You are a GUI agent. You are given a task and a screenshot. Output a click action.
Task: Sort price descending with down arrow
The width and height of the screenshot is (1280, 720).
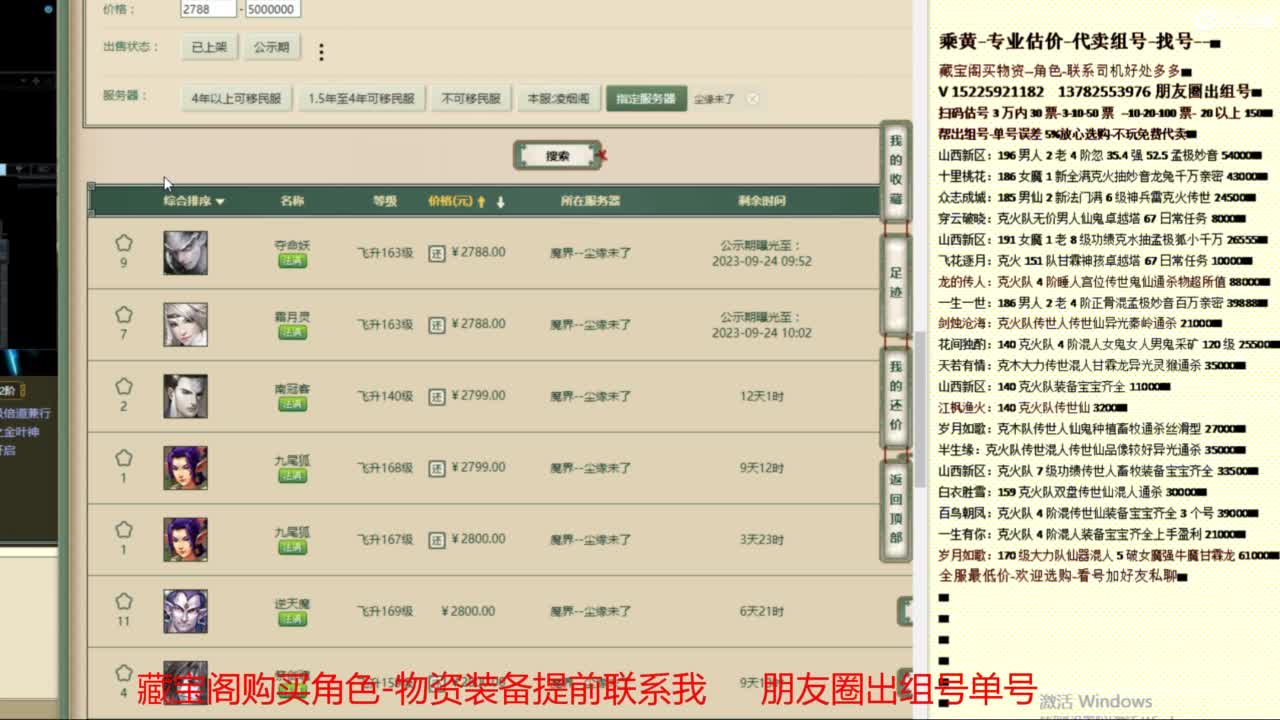pos(500,201)
